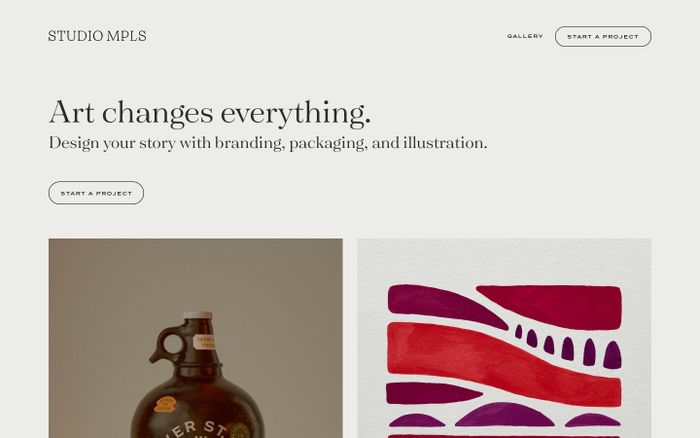Image resolution: width=700 pixels, height=438 pixels.
Task: Click the STUDIO MPLS logo
Action: tap(97, 36)
